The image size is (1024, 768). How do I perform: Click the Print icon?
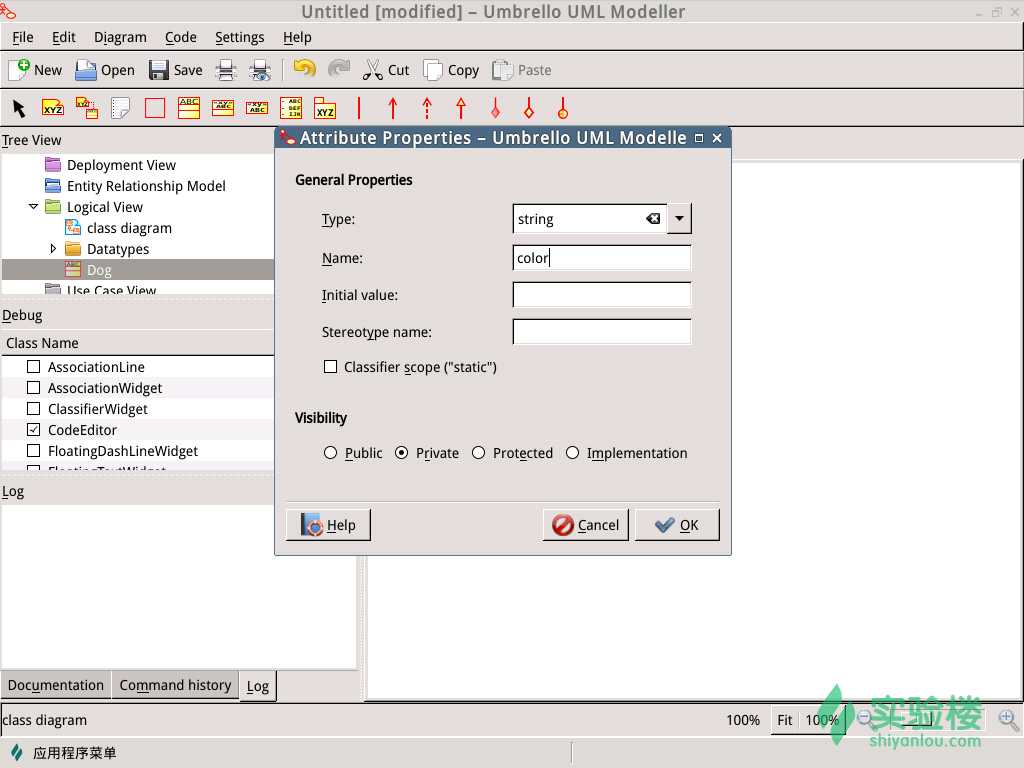click(x=226, y=70)
